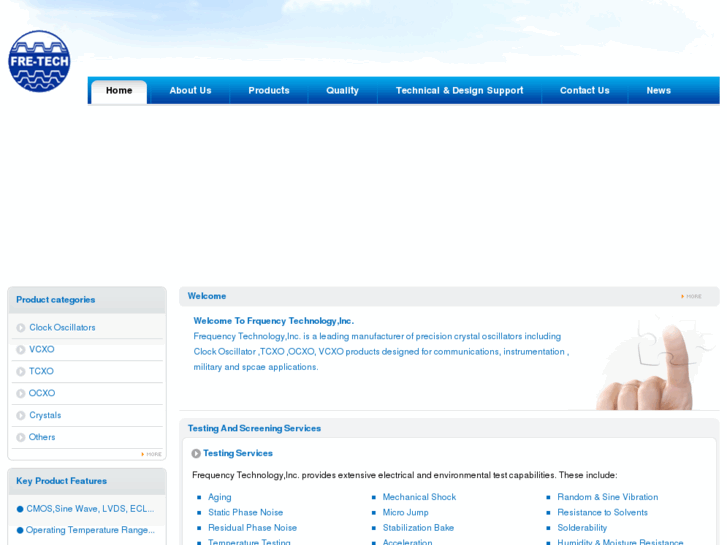Click the Welcome To Frquency Technology,Inc. heading
Viewport: 727px width, 545px height.
pos(274,321)
